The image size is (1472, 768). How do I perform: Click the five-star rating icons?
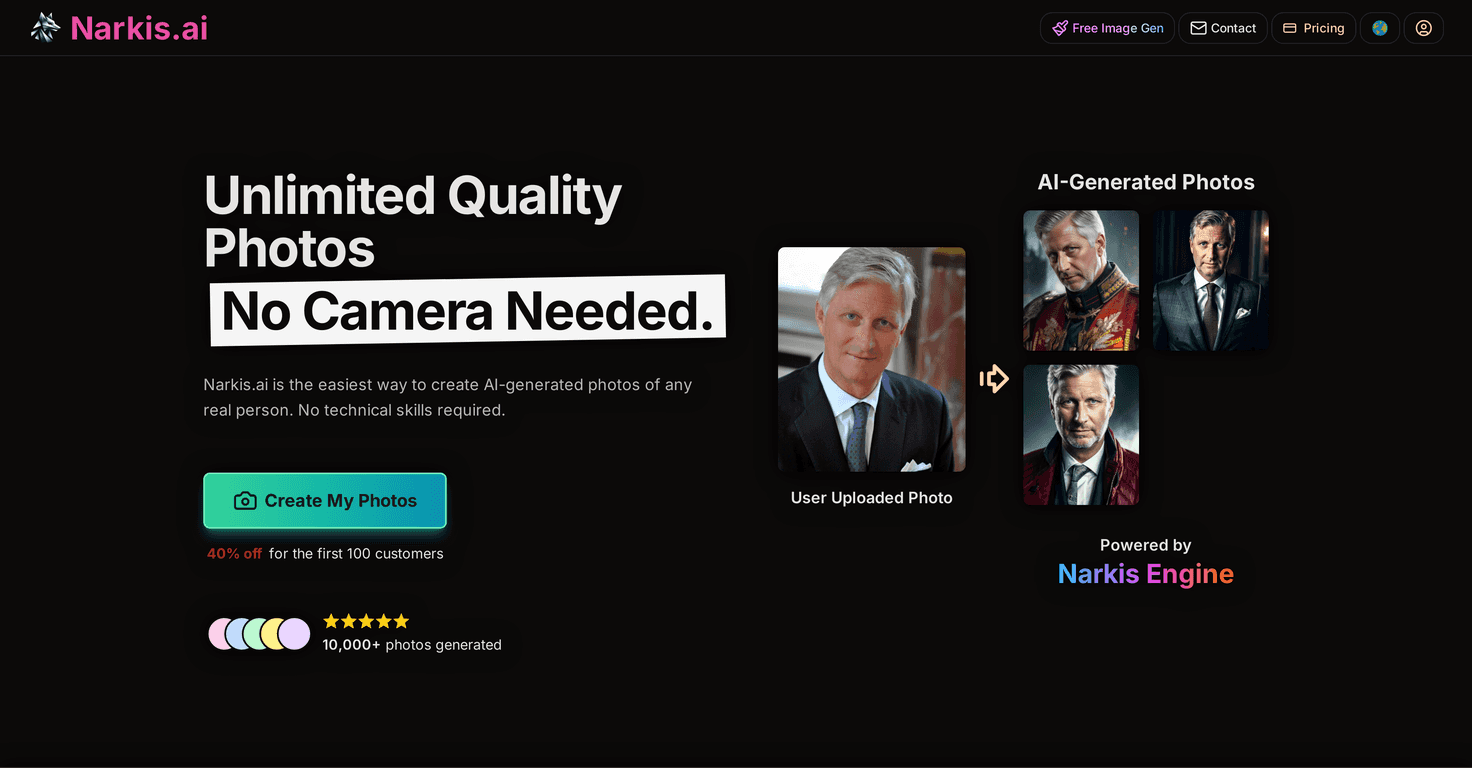366,620
